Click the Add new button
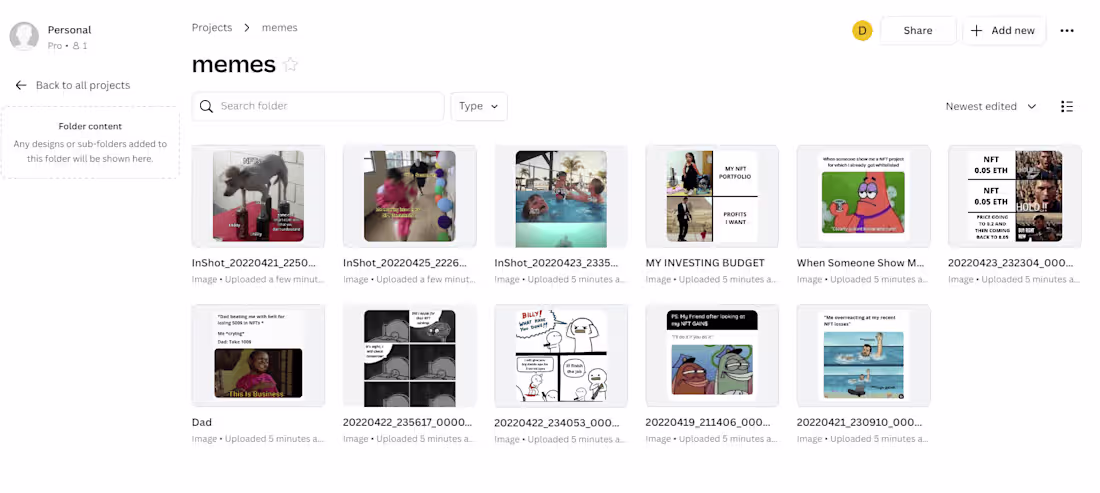Screen dimensions: 1100x493 pyautogui.click(x=1004, y=31)
